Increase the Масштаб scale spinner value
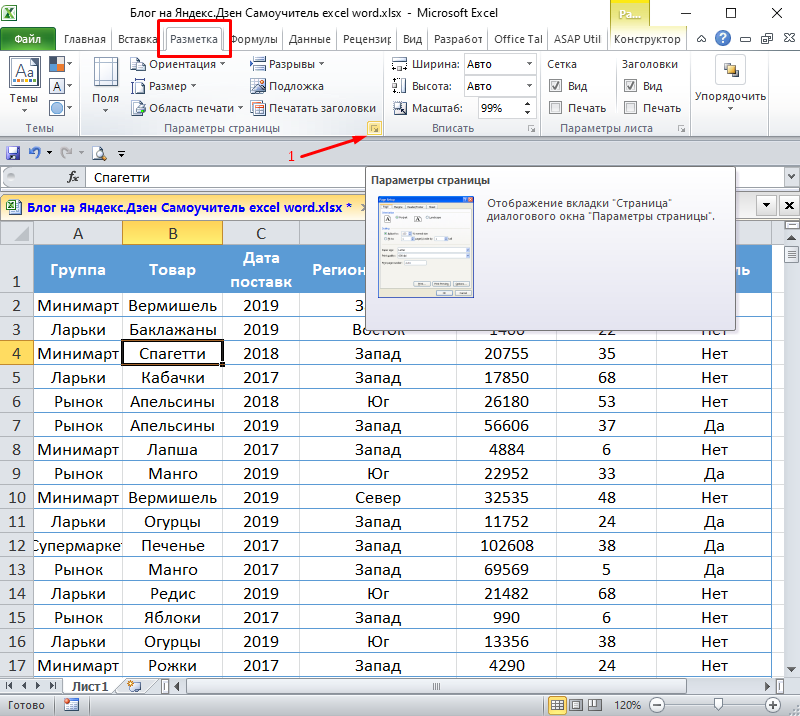 point(528,104)
